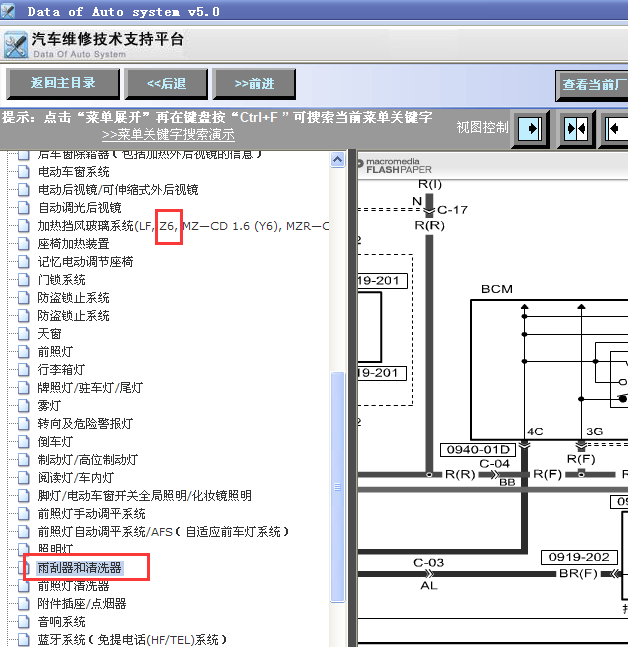Click page icon beside 天窗
Screen dimensions: 628x647
pyautogui.click(x=24, y=333)
